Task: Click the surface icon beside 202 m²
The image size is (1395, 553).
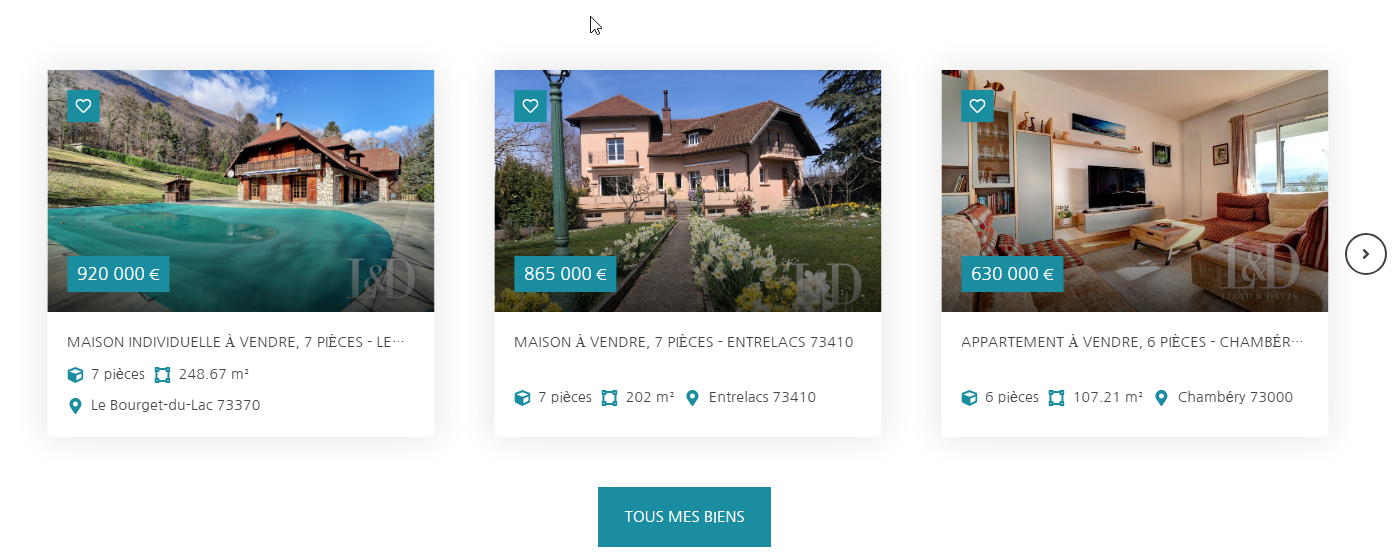Action: tap(610, 398)
